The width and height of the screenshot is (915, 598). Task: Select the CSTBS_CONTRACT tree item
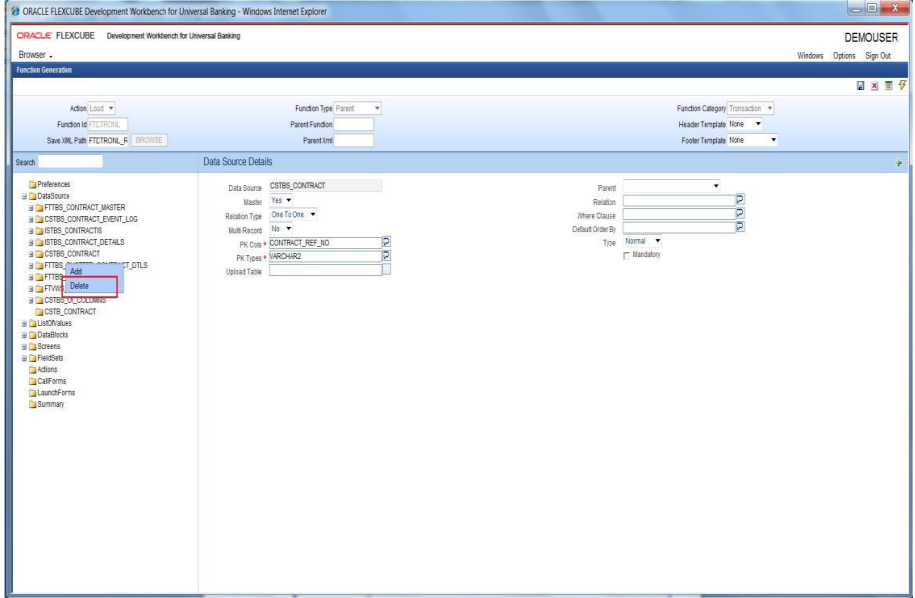click(x=72, y=254)
